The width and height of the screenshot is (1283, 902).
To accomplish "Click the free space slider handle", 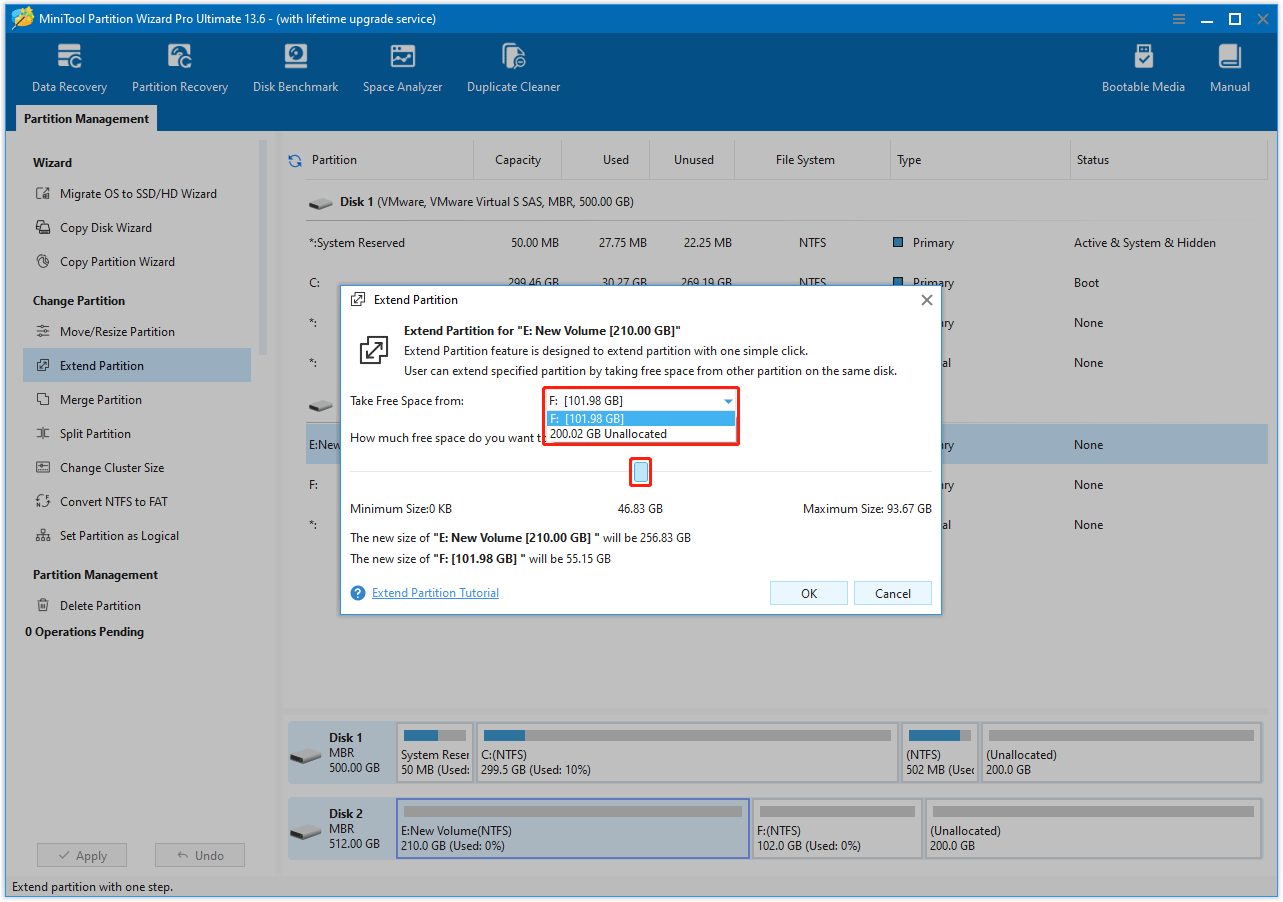I will [641, 472].
